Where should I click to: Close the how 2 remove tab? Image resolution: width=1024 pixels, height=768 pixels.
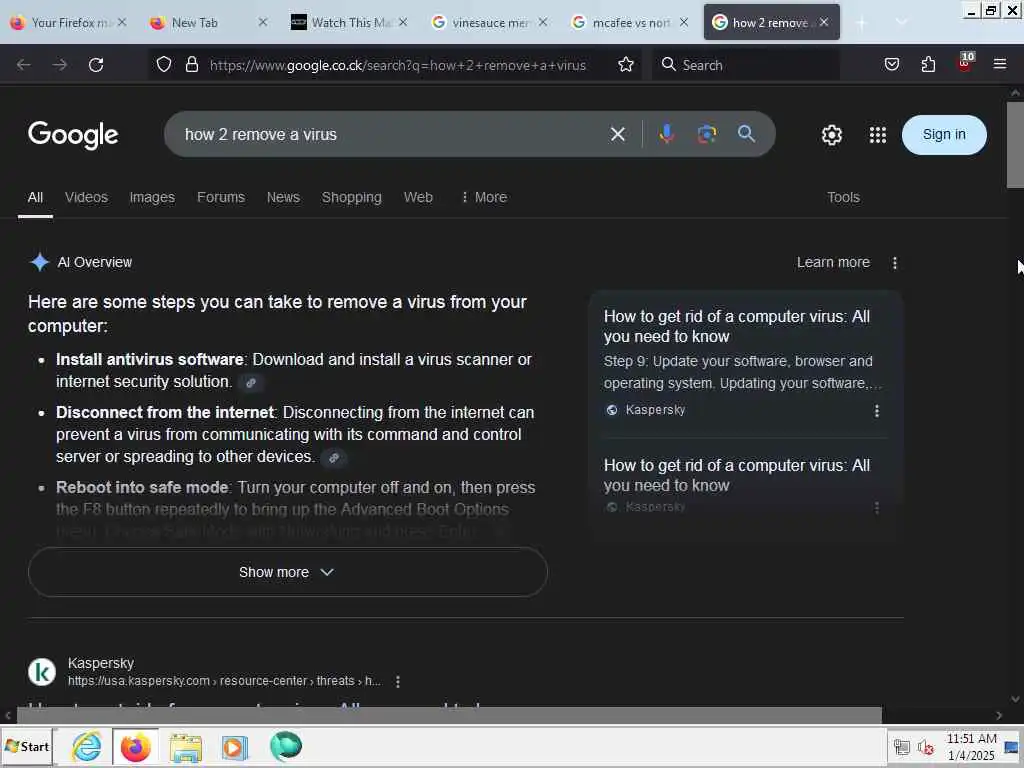coord(824,22)
